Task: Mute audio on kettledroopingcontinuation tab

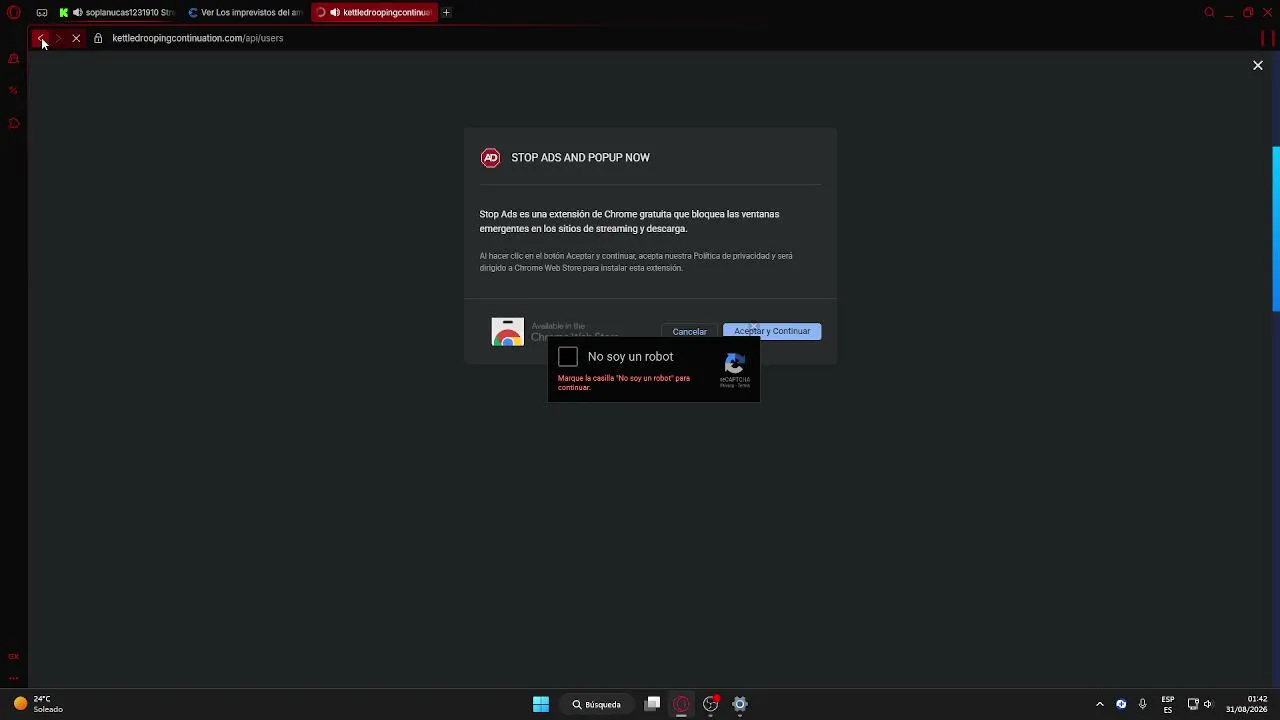Action: coord(335,12)
